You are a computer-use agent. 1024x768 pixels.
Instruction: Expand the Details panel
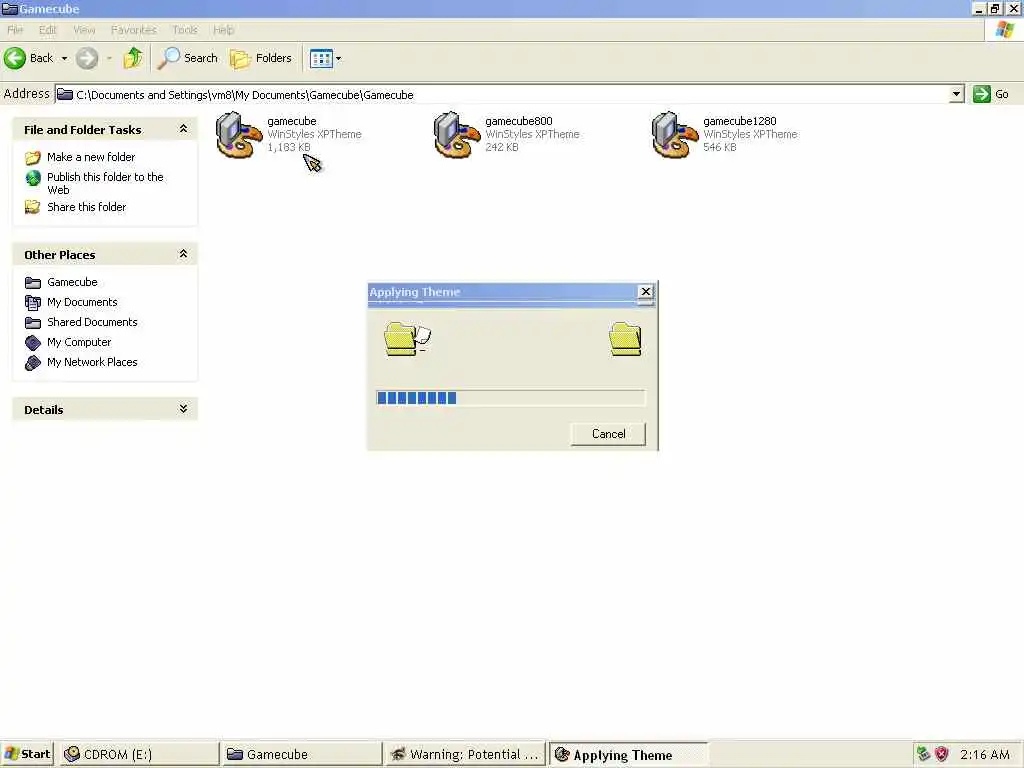[184, 409]
